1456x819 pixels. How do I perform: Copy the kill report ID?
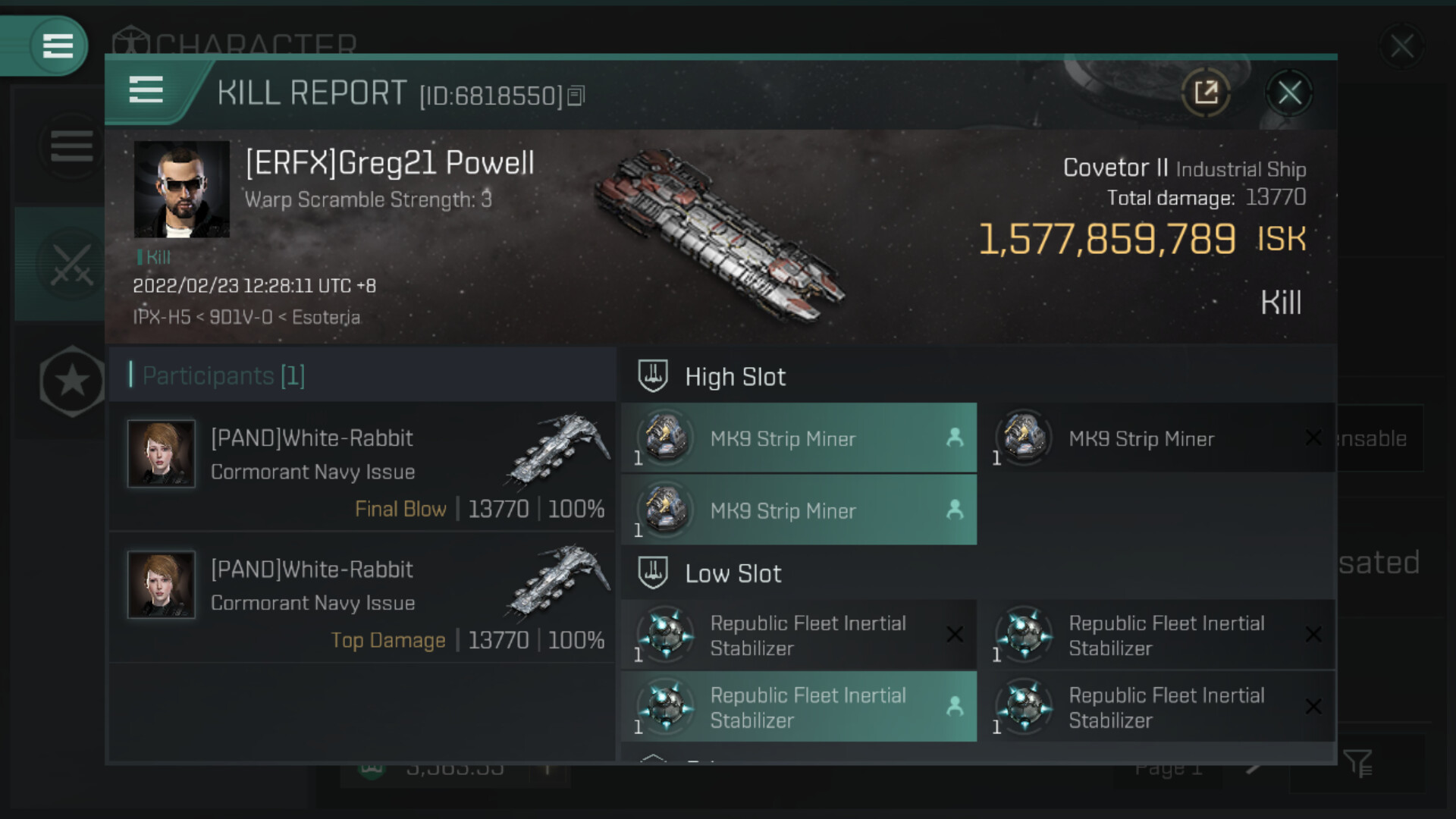point(576,96)
